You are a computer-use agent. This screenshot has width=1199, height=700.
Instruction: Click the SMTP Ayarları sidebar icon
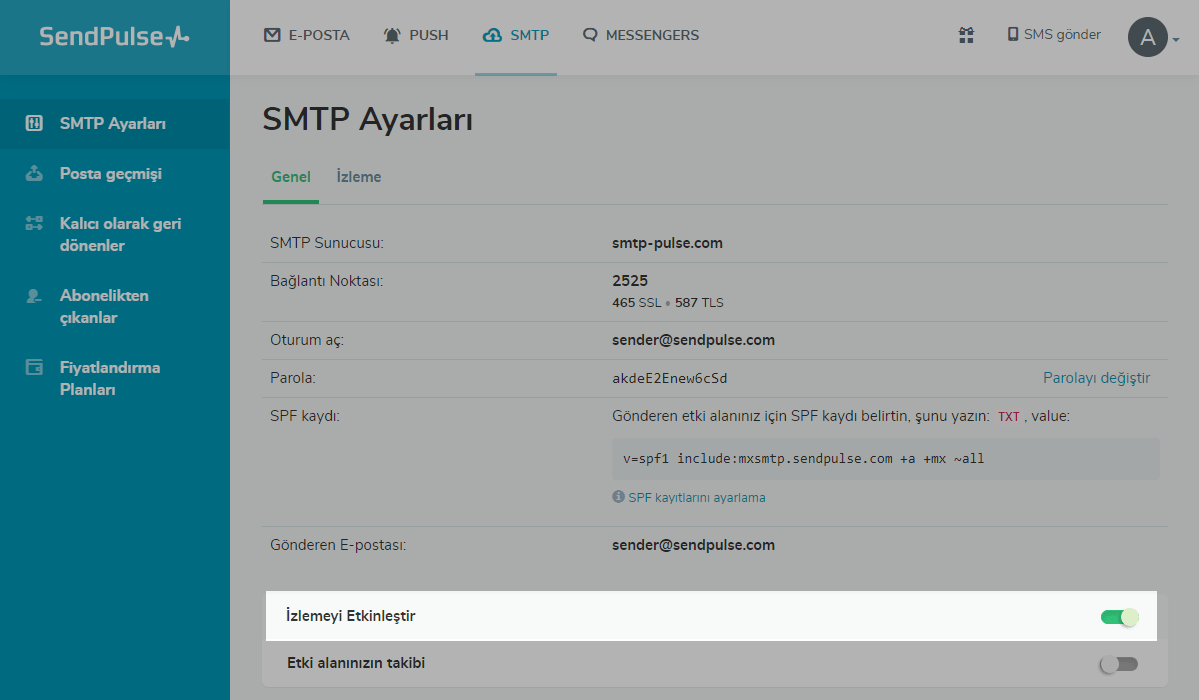[34, 124]
